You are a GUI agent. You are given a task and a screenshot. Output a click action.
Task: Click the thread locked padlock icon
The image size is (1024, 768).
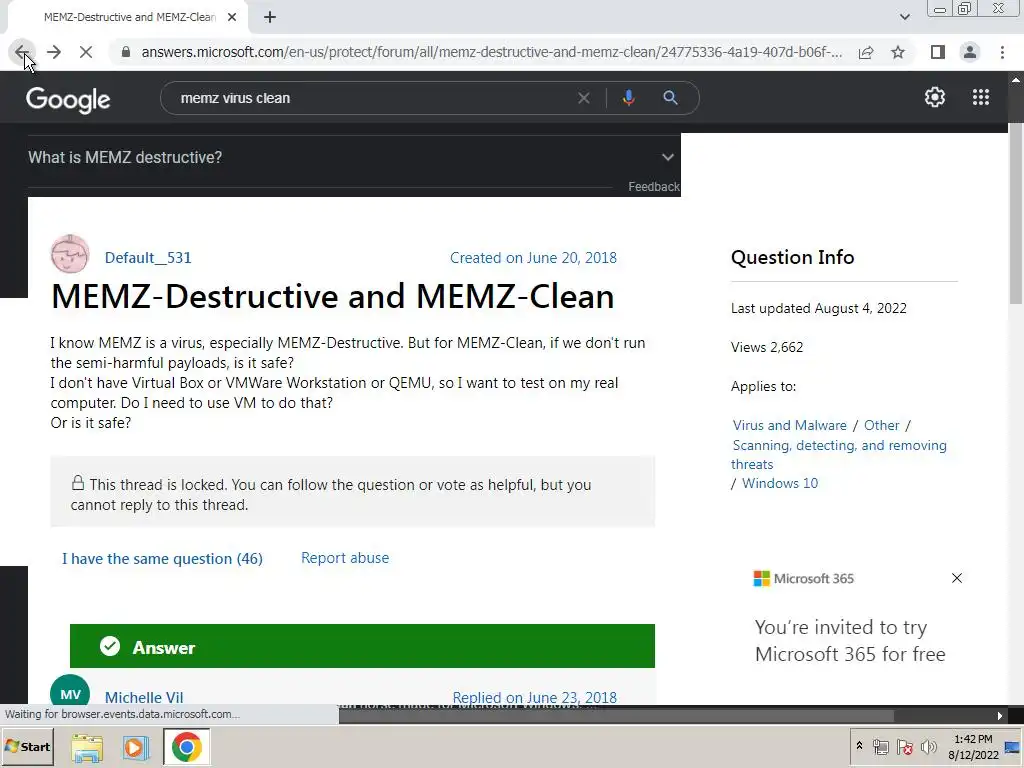pos(78,483)
